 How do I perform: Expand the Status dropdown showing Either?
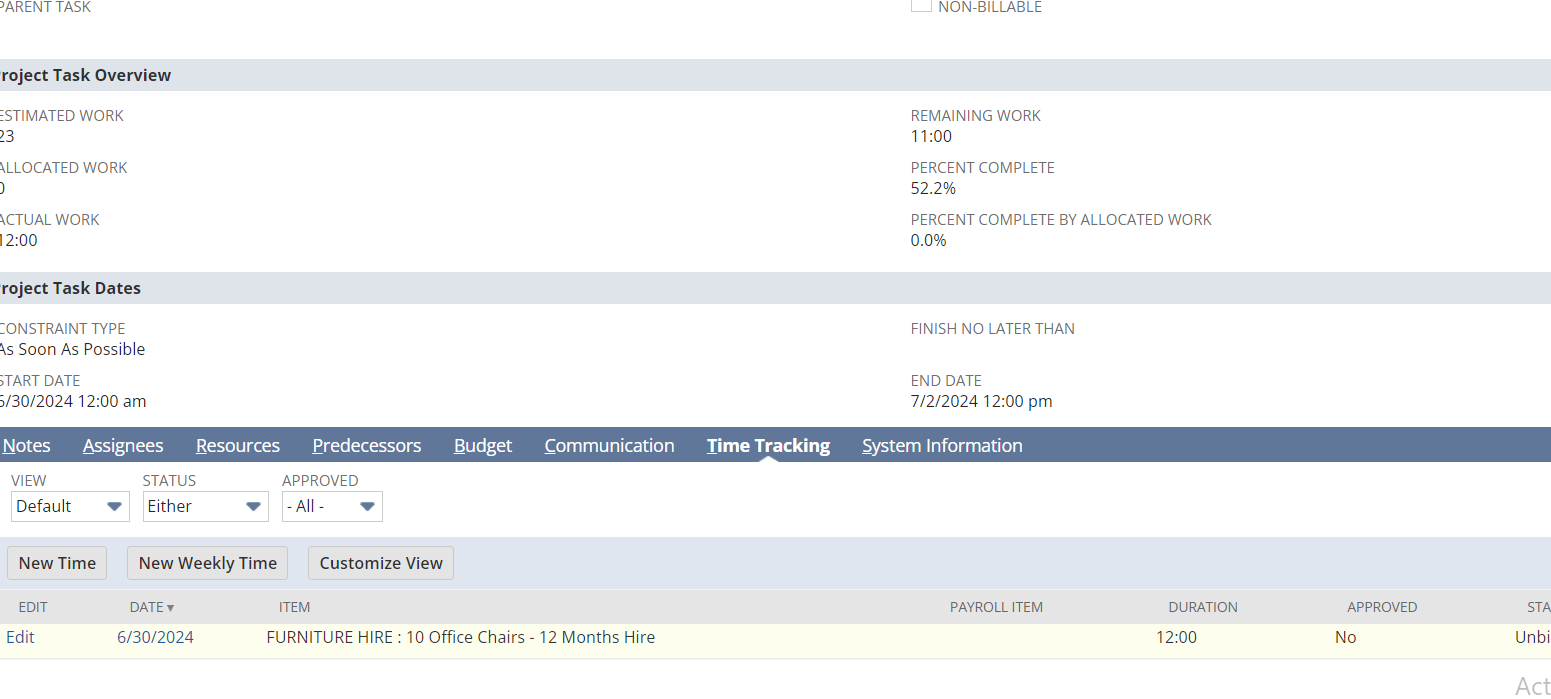[205, 507]
